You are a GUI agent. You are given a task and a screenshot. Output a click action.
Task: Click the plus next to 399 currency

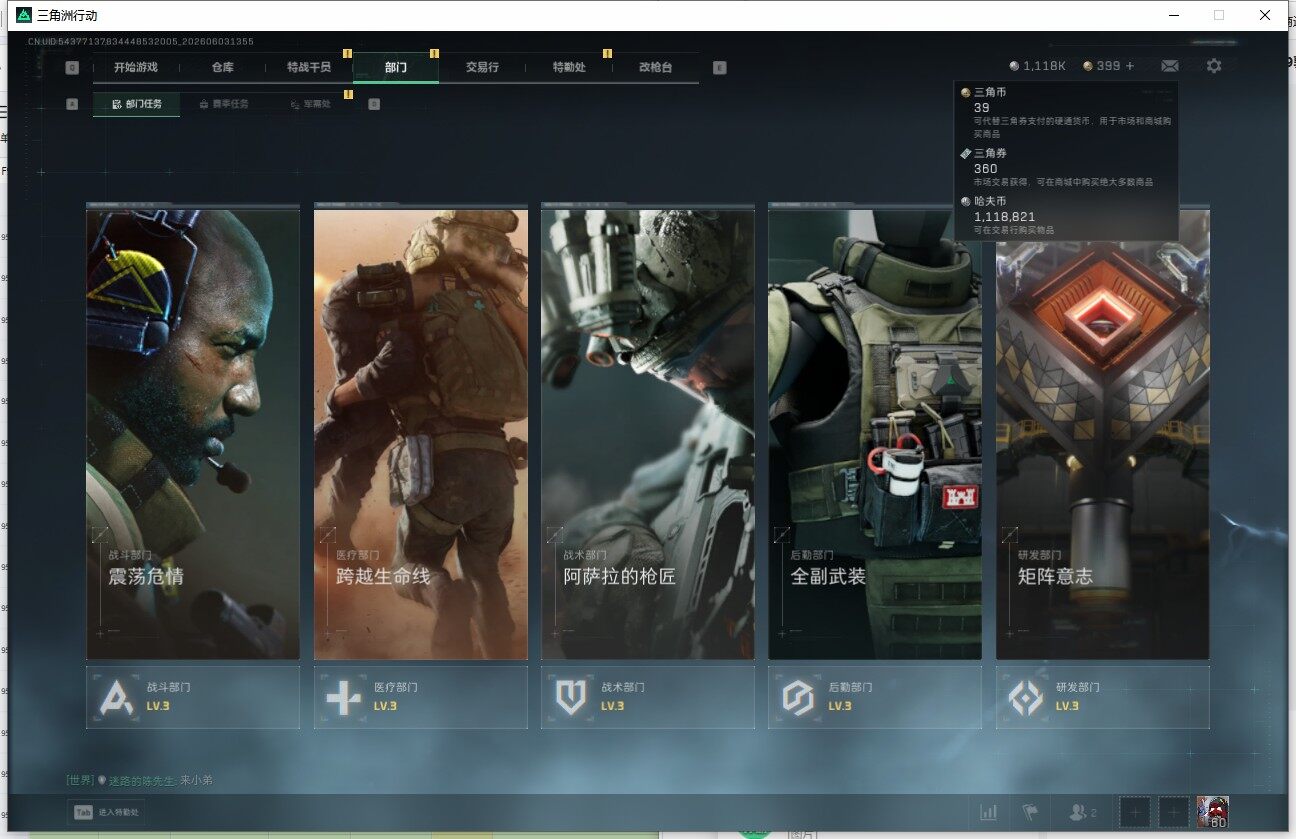pyautogui.click(x=1130, y=66)
